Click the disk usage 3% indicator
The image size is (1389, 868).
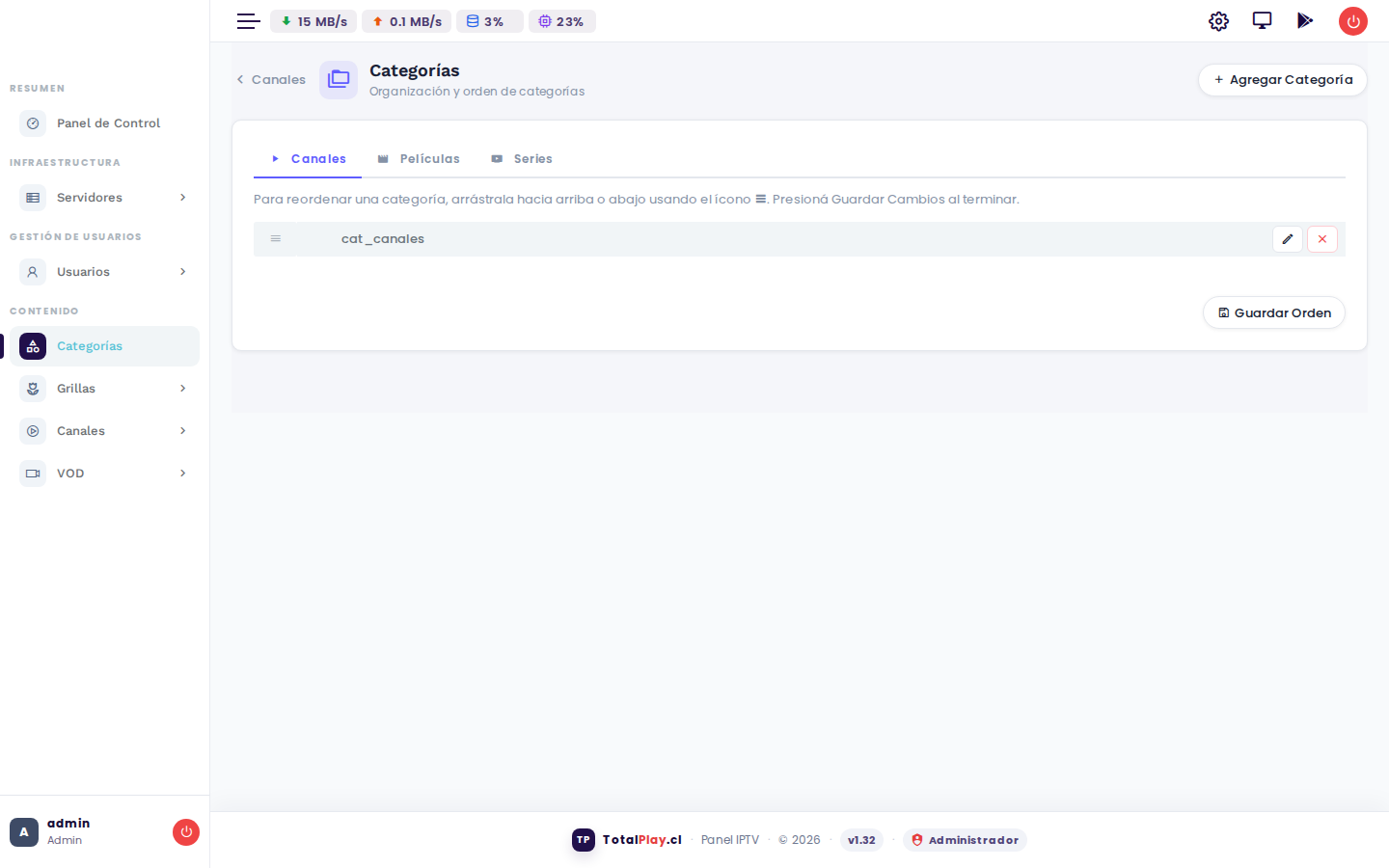tap(489, 21)
